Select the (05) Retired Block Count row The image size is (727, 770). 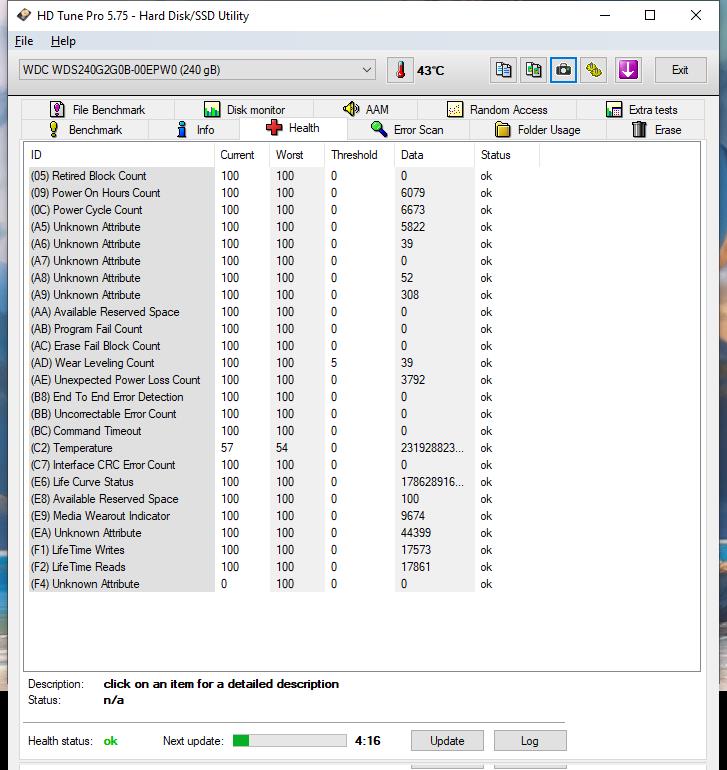pyautogui.click(x=284, y=176)
